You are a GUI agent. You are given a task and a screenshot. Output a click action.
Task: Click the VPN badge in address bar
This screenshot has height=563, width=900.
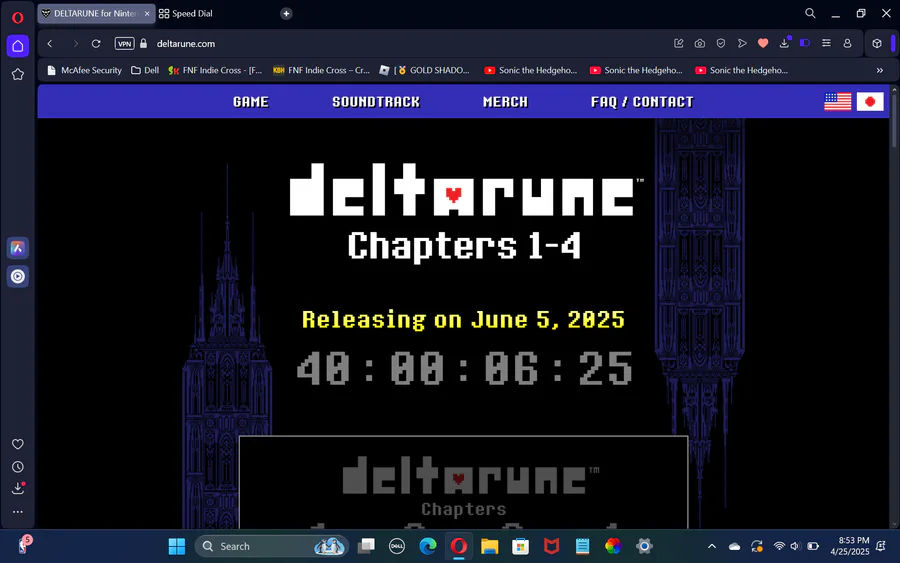click(x=125, y=44)
